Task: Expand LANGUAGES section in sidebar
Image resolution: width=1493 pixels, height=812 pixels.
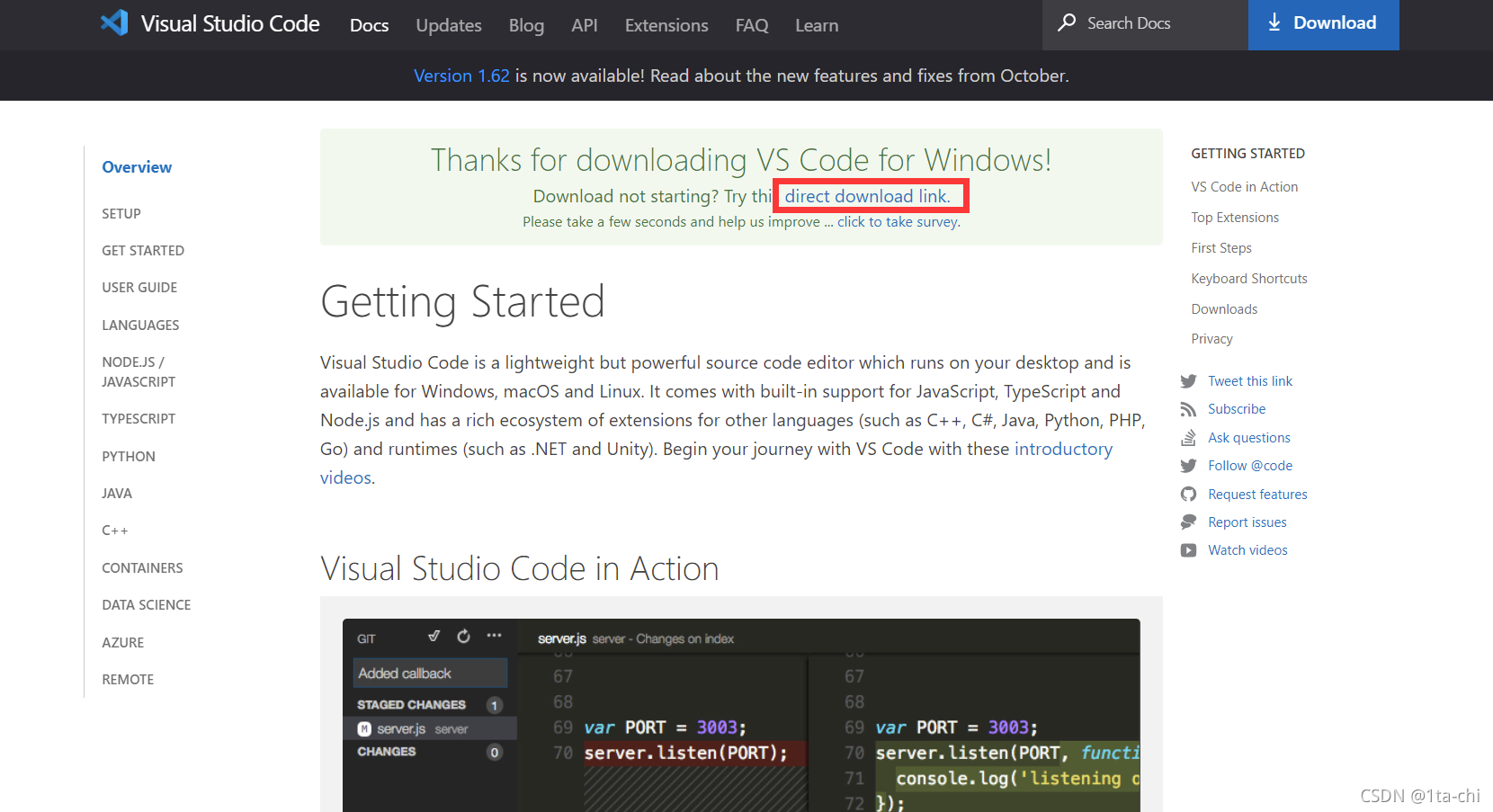Action: tap(140, 326)
